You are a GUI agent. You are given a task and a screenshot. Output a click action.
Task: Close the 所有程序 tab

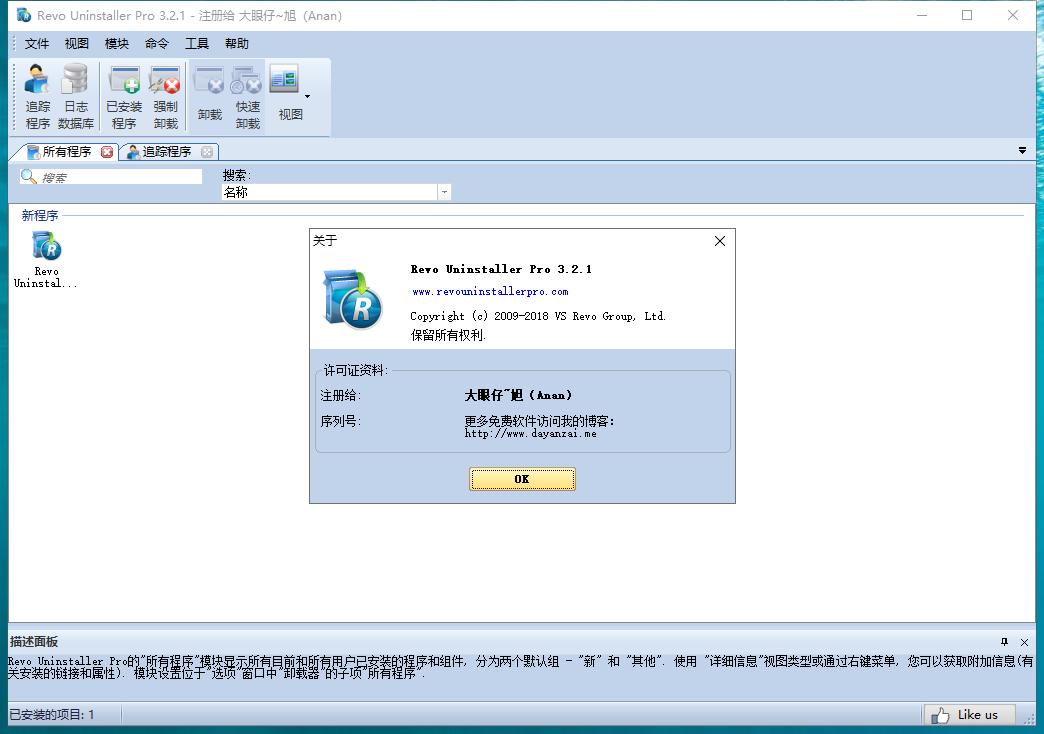[107, 152]
